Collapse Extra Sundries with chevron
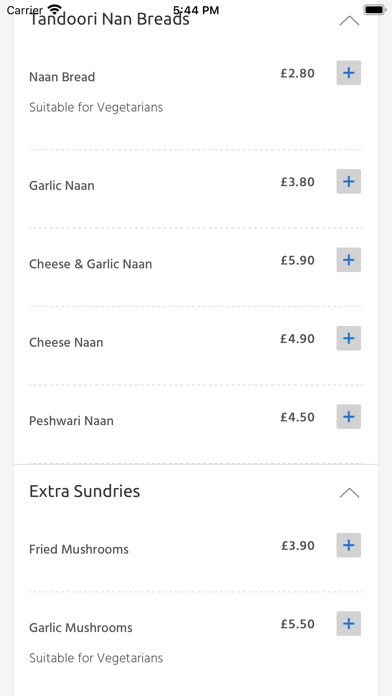Image resolution: width=392 pixels, height=696 pixels. (349, 493)
